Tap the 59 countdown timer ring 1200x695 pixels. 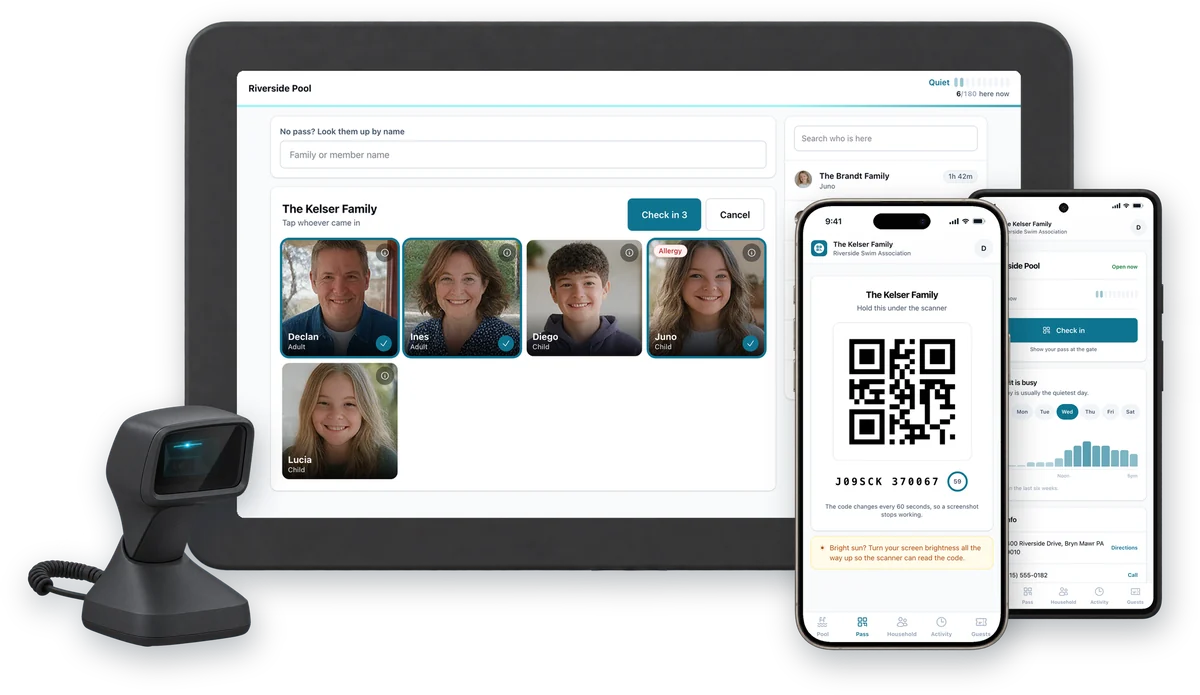click(957, 481)
